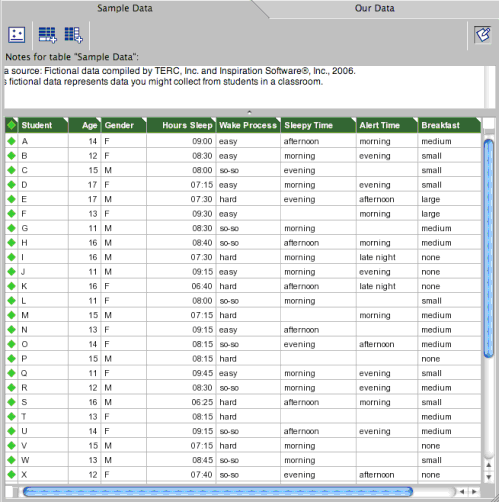This screenshot has height=502, width=499.
Task: Select row marker for student L
Action: (x=11, y=301)
